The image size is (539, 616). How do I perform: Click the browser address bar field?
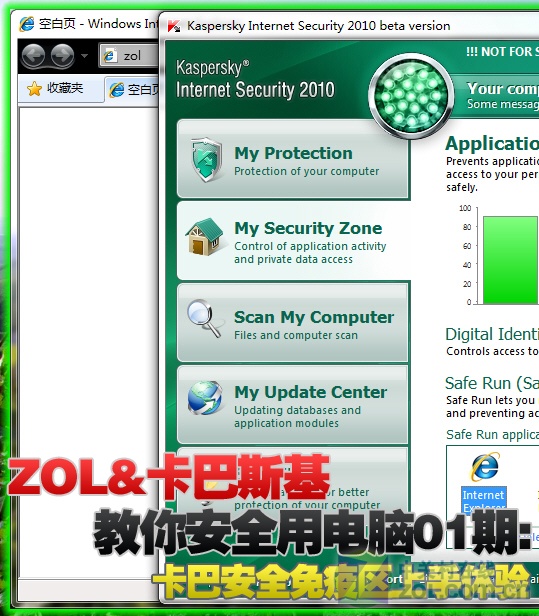tap(130, 55)
